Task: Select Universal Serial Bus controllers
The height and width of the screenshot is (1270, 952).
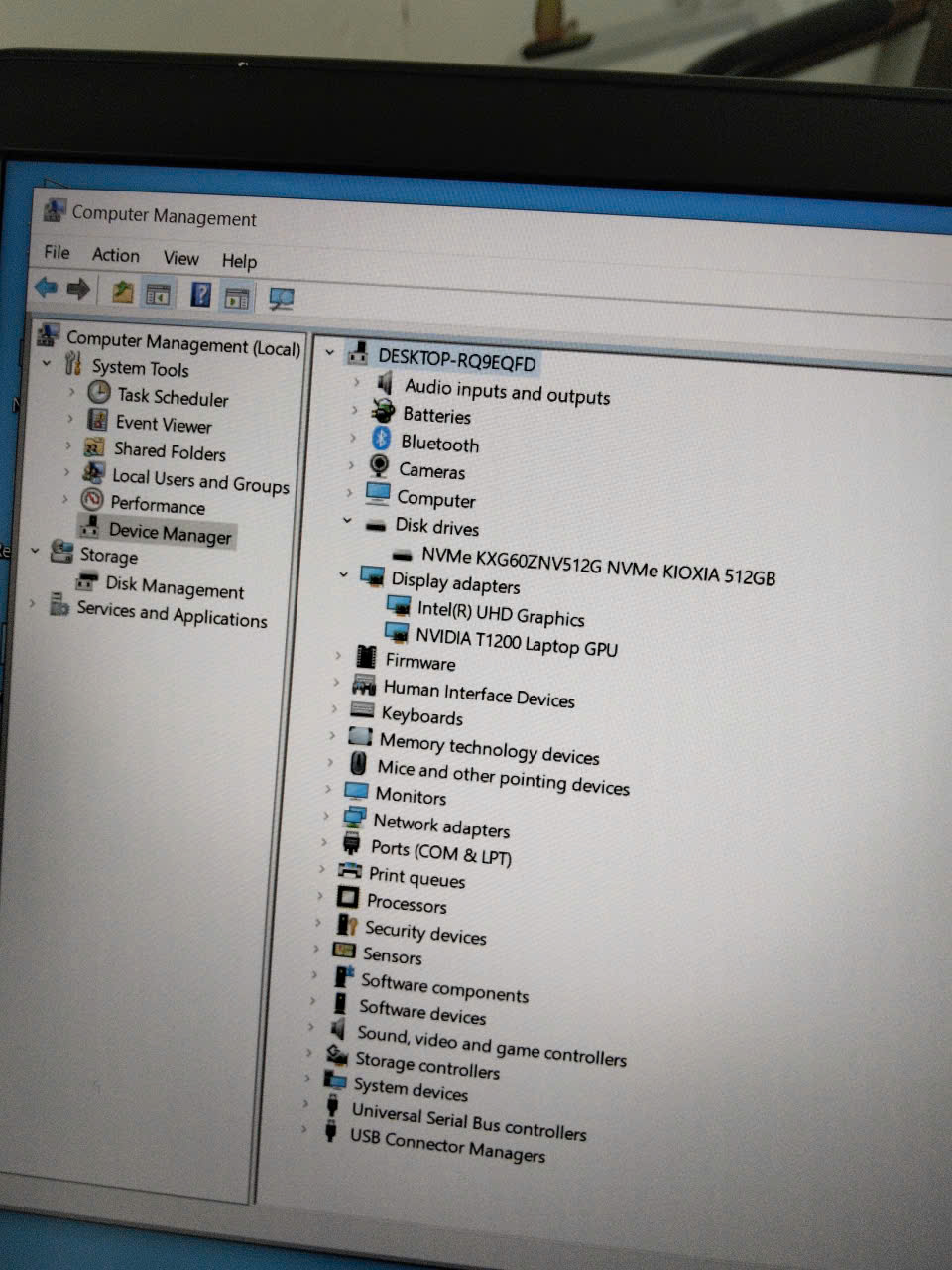Action: 468,1122
